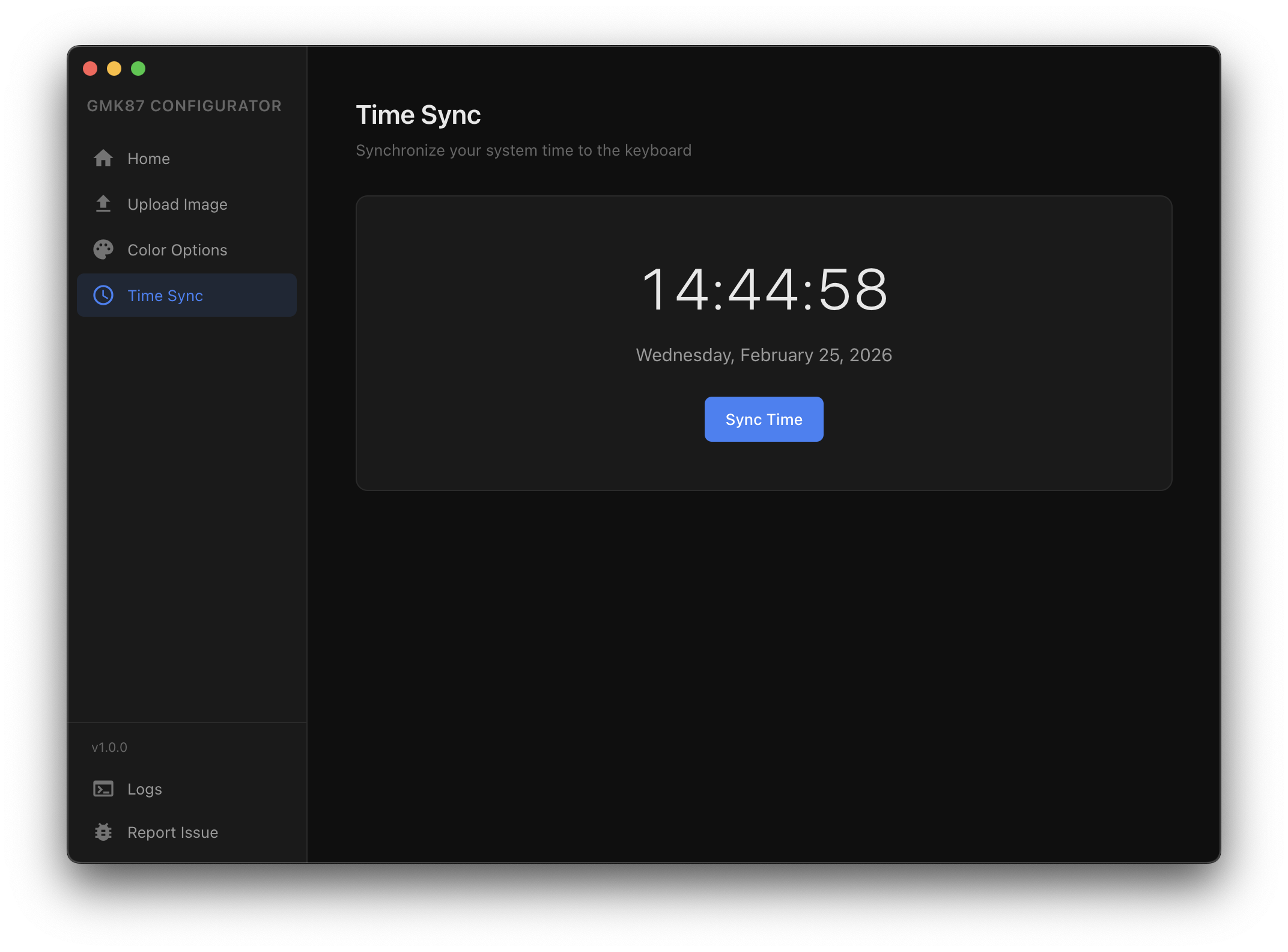Image resolution: width=1288 pixels, height=952 pixels.
Task: Click the clock icon for Time Sync
Action: pos(103,295)
